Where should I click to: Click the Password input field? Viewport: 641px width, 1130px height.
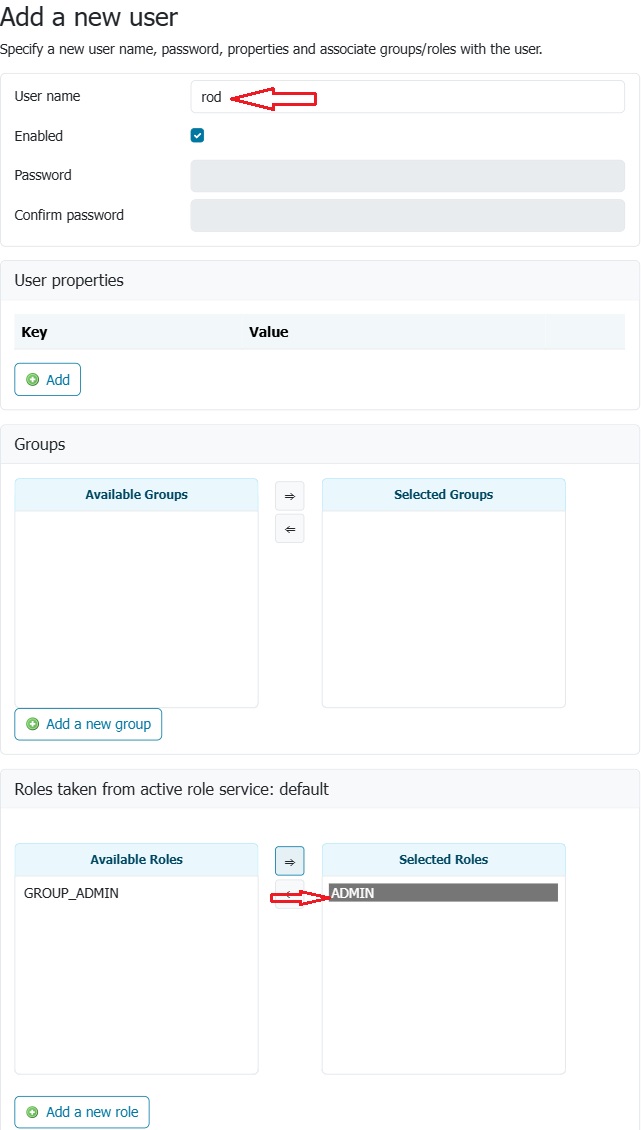click(407, 176)
